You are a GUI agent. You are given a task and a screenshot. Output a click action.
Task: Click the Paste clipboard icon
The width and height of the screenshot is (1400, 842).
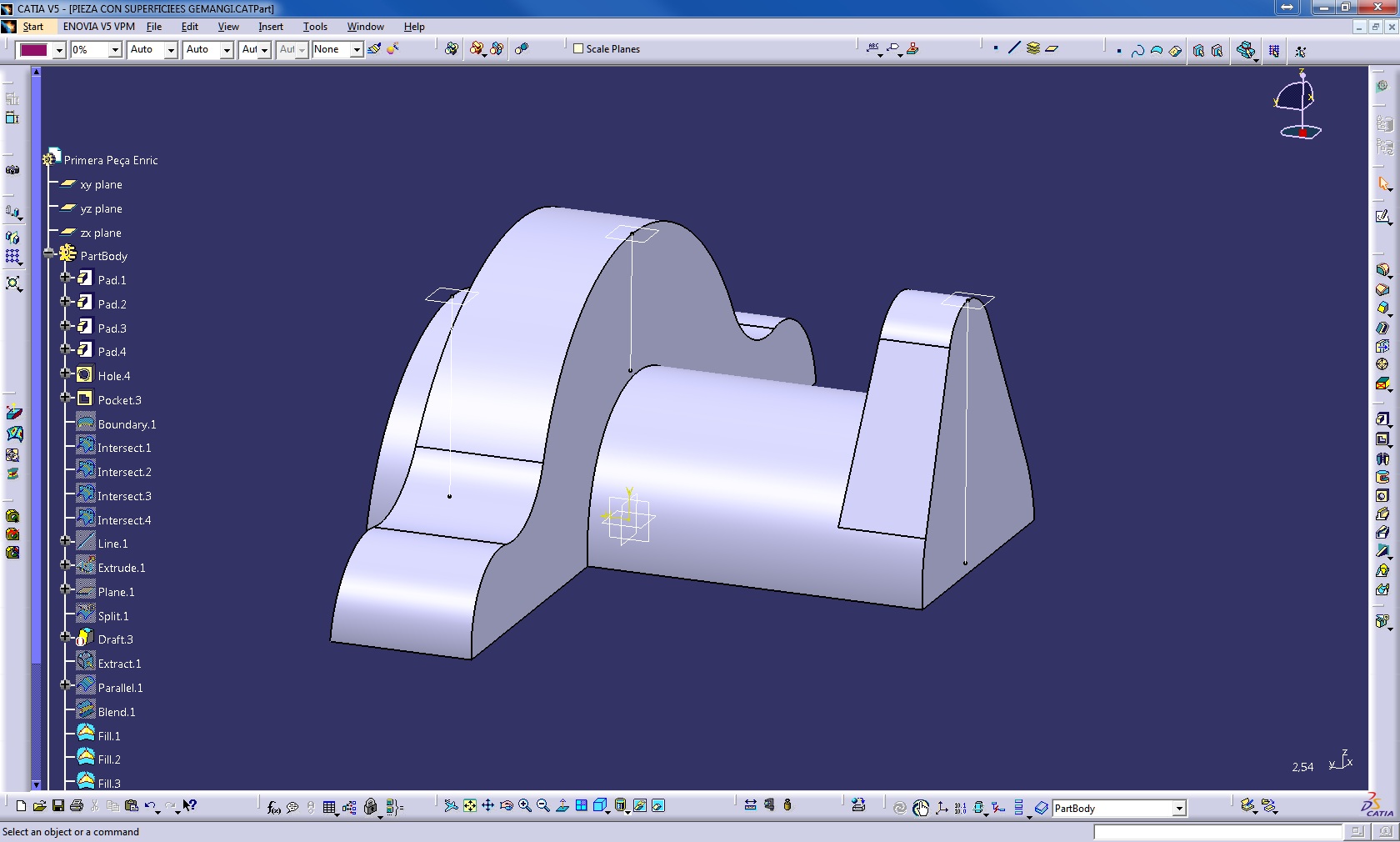click(x=131, y=805)
